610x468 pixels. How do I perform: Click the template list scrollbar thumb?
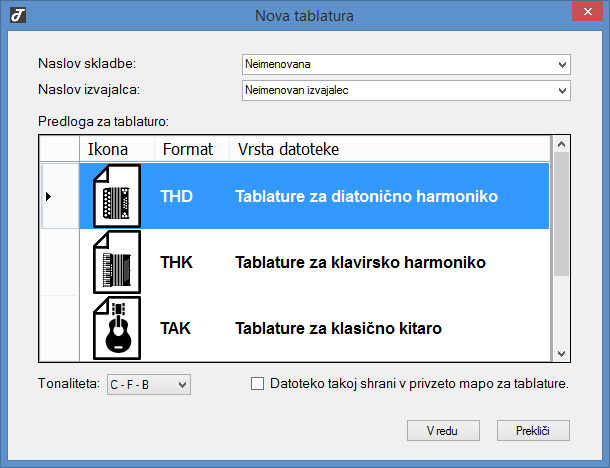560,215
